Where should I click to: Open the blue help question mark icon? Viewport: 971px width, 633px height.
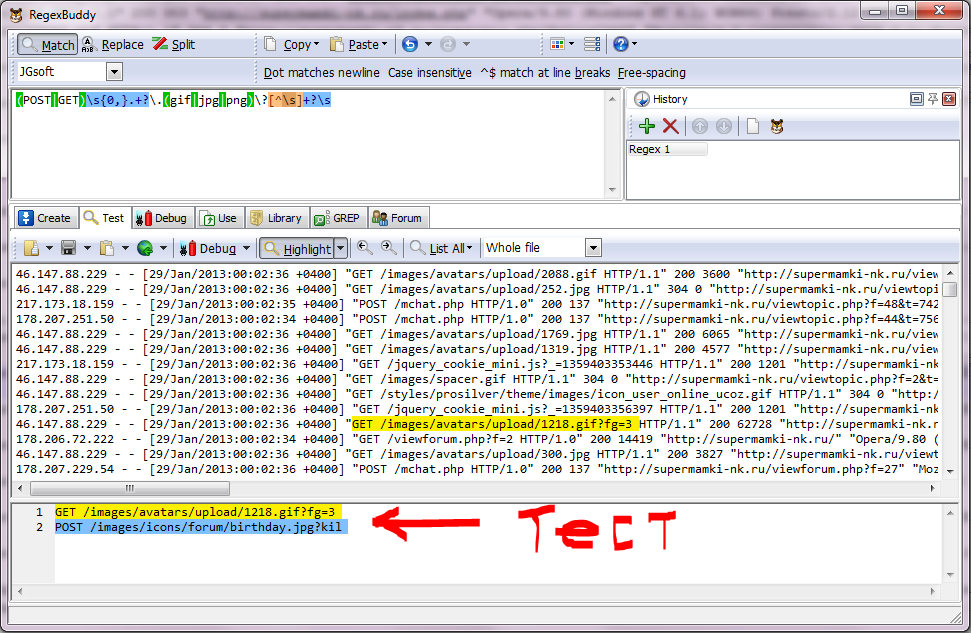point(620,45)
